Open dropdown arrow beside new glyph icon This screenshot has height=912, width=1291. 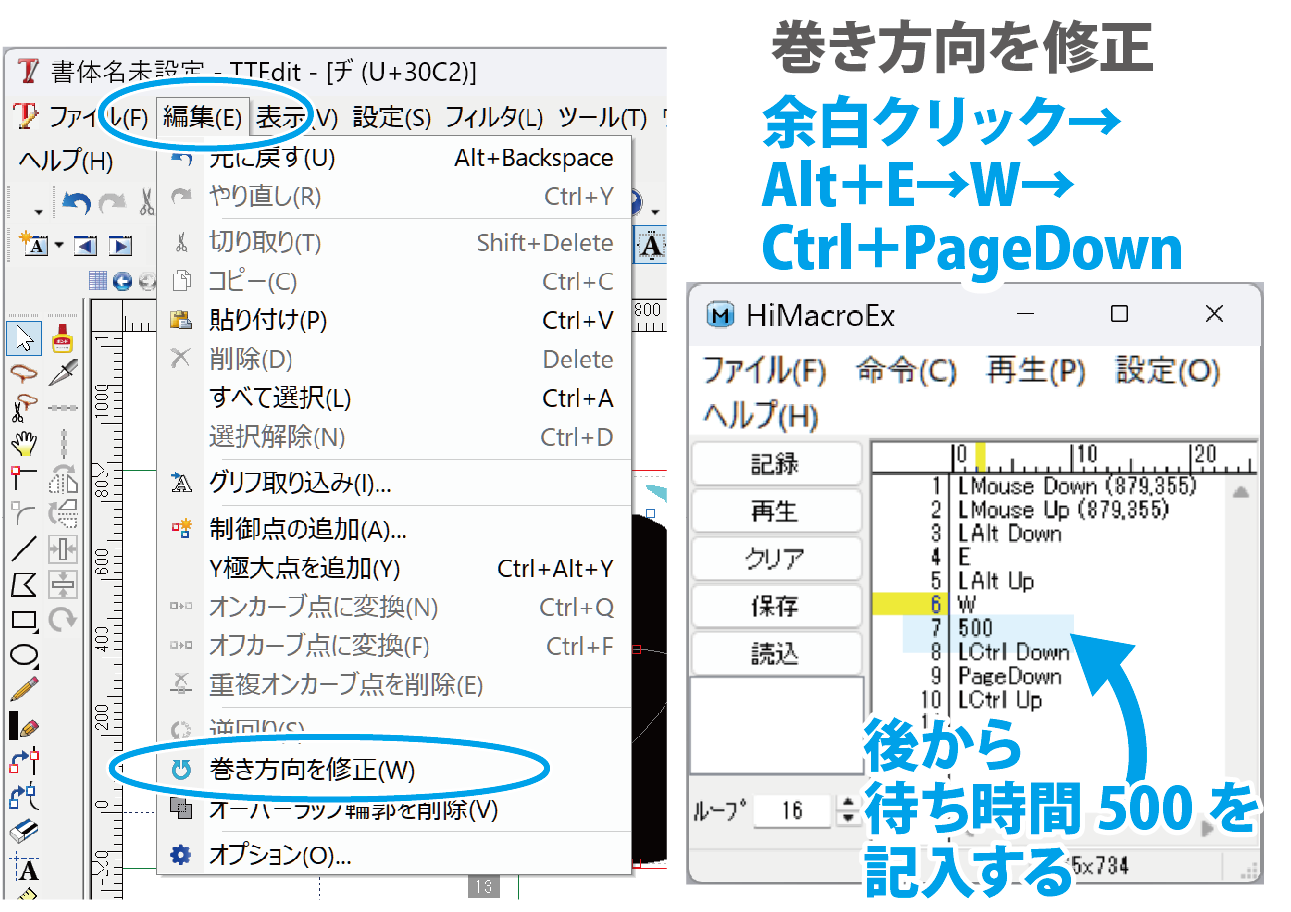[59, 245]
